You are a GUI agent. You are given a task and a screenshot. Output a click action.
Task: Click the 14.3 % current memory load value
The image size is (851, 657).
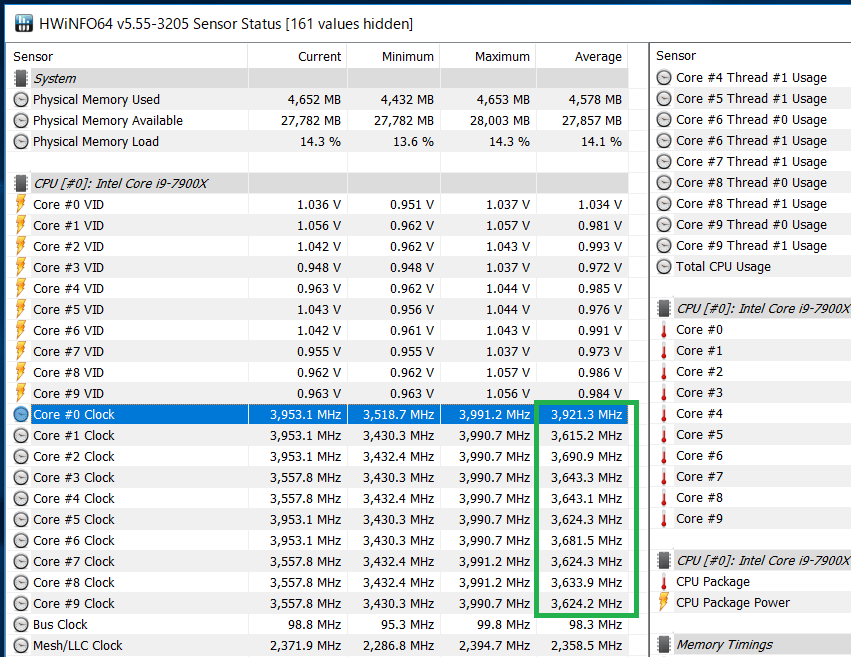click(x=320, y=142)
